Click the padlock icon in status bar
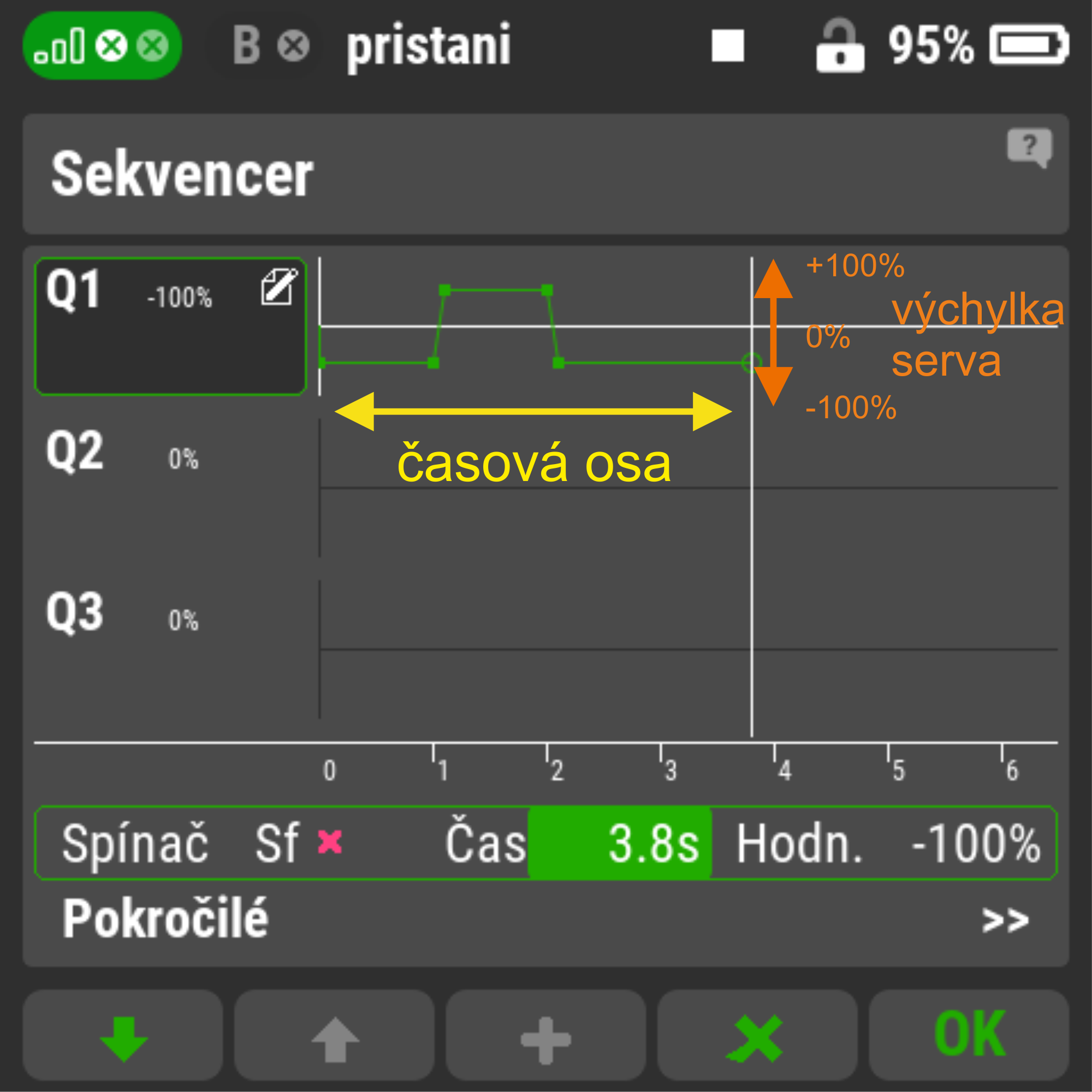 click(839, 46)
